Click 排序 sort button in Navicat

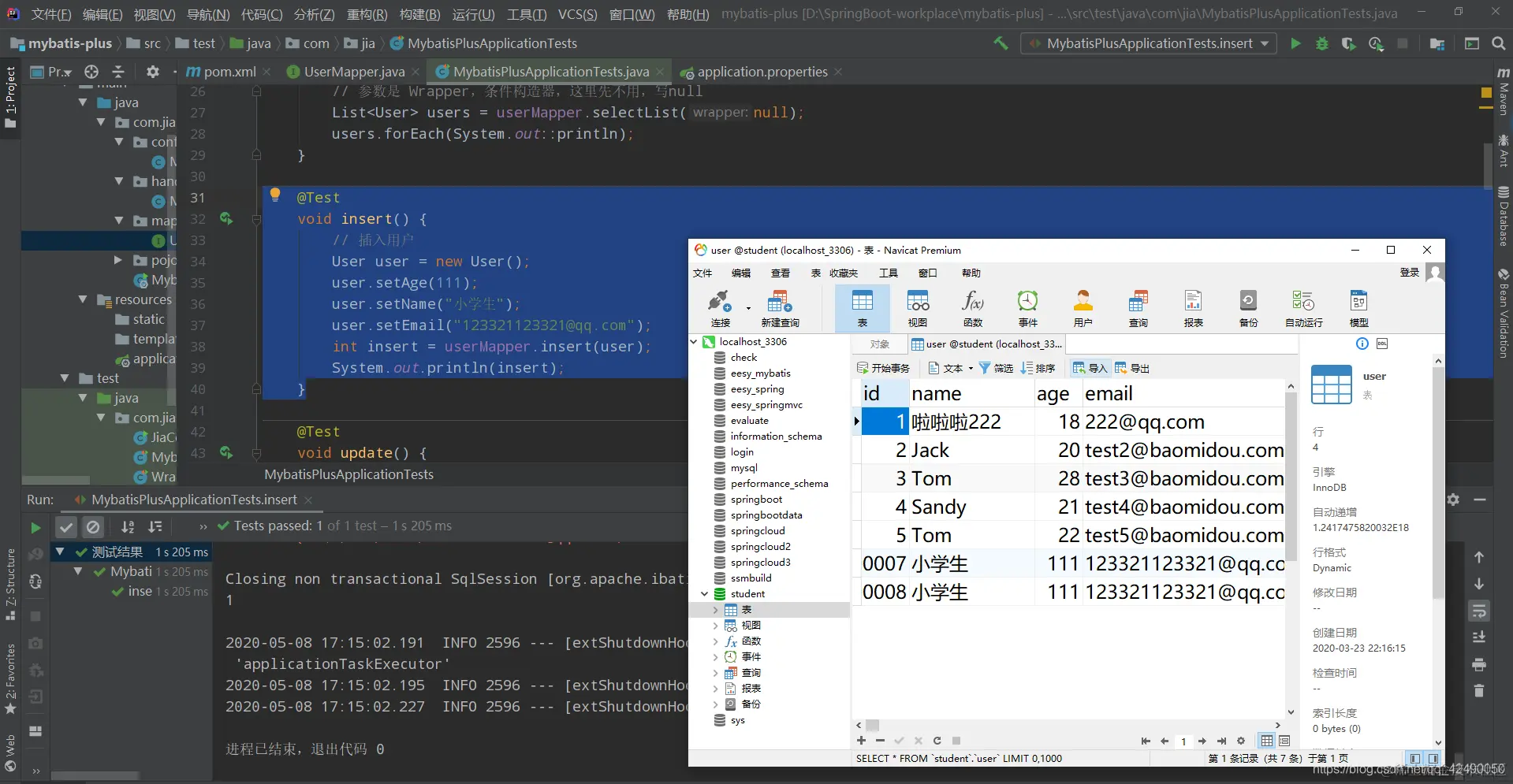[x=1038, y=368]
